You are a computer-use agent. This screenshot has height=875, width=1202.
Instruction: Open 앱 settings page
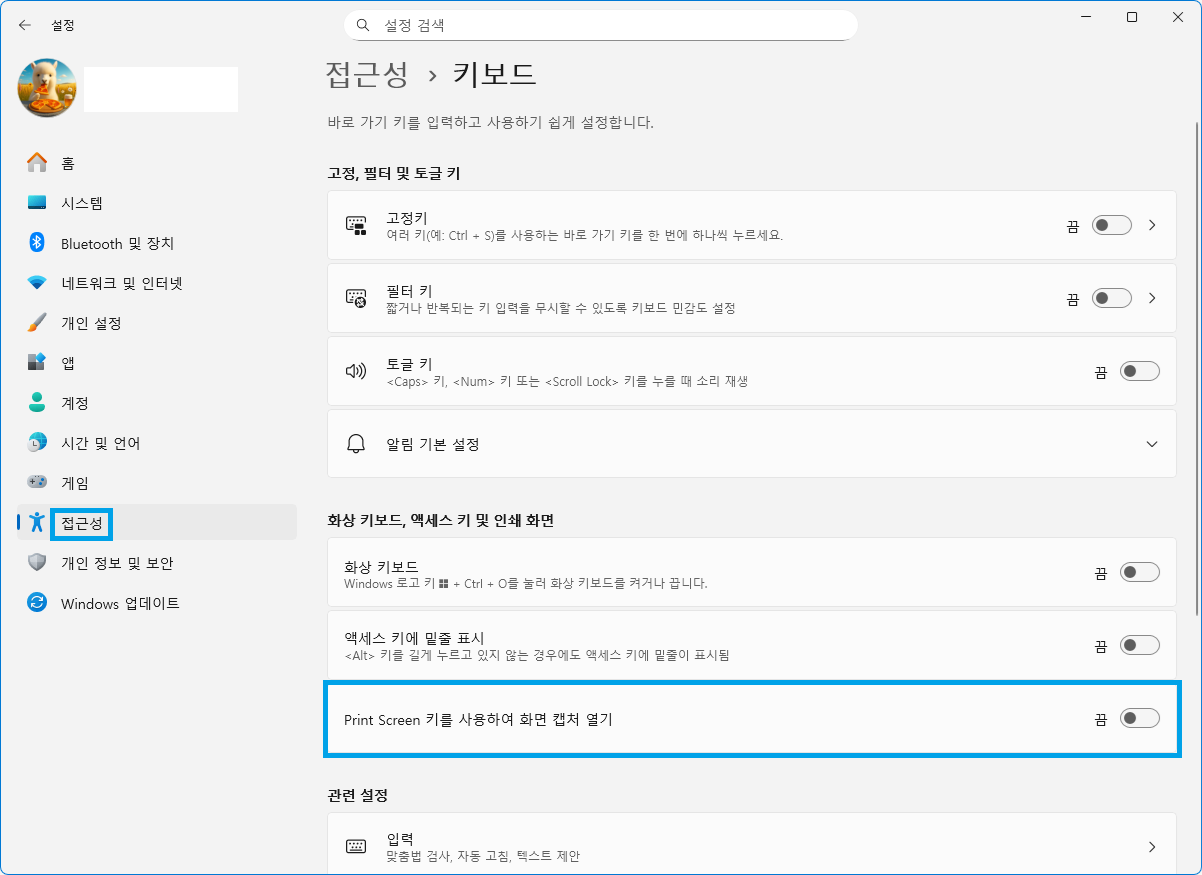(157, 363)
